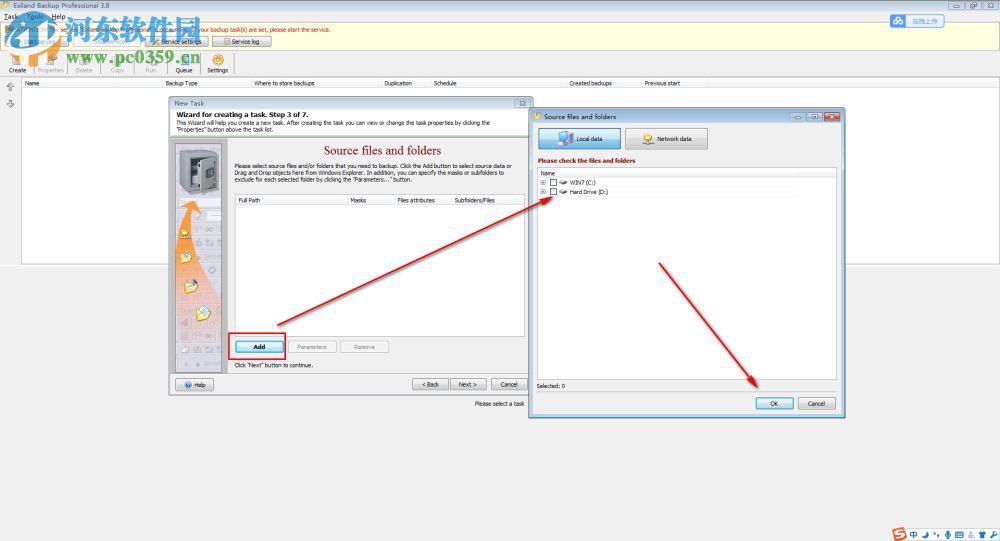The height and width of the screenshot is (541, 1000).
Task: Click the keyboard icon in system tray
Action: (959, 535)
